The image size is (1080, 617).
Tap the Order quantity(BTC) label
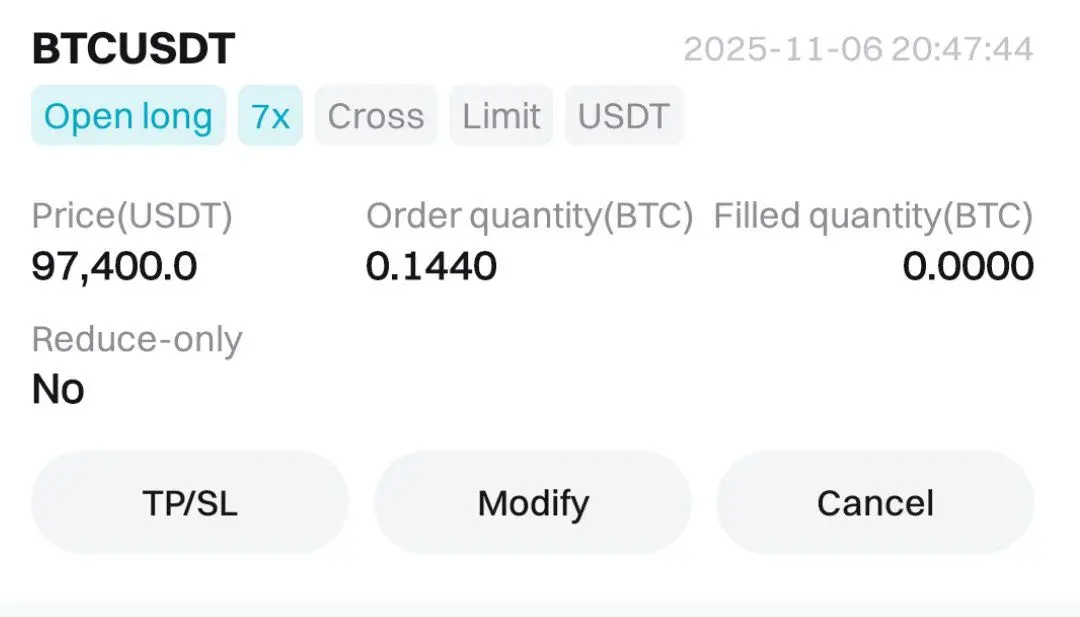[x=529, y=216]
